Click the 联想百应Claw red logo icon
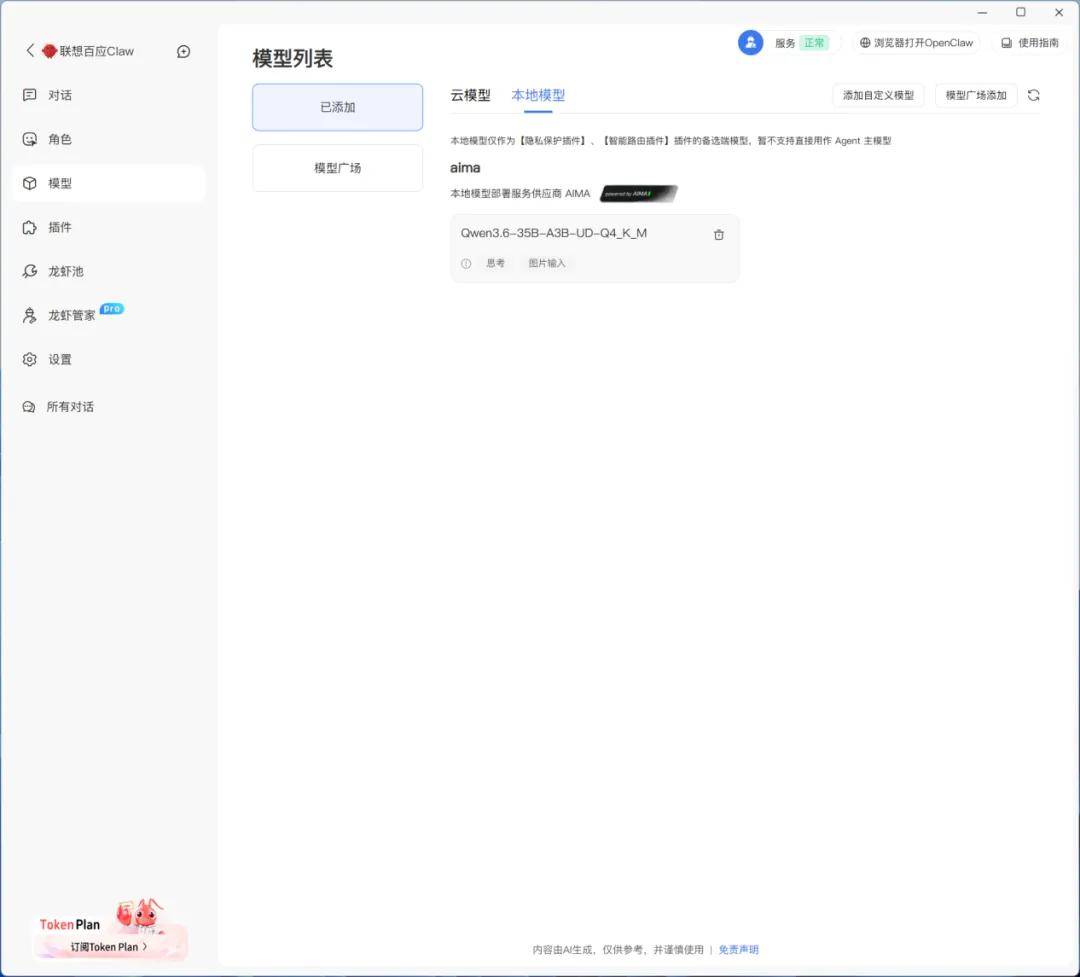1080x977 pixels. click(50, 51)
